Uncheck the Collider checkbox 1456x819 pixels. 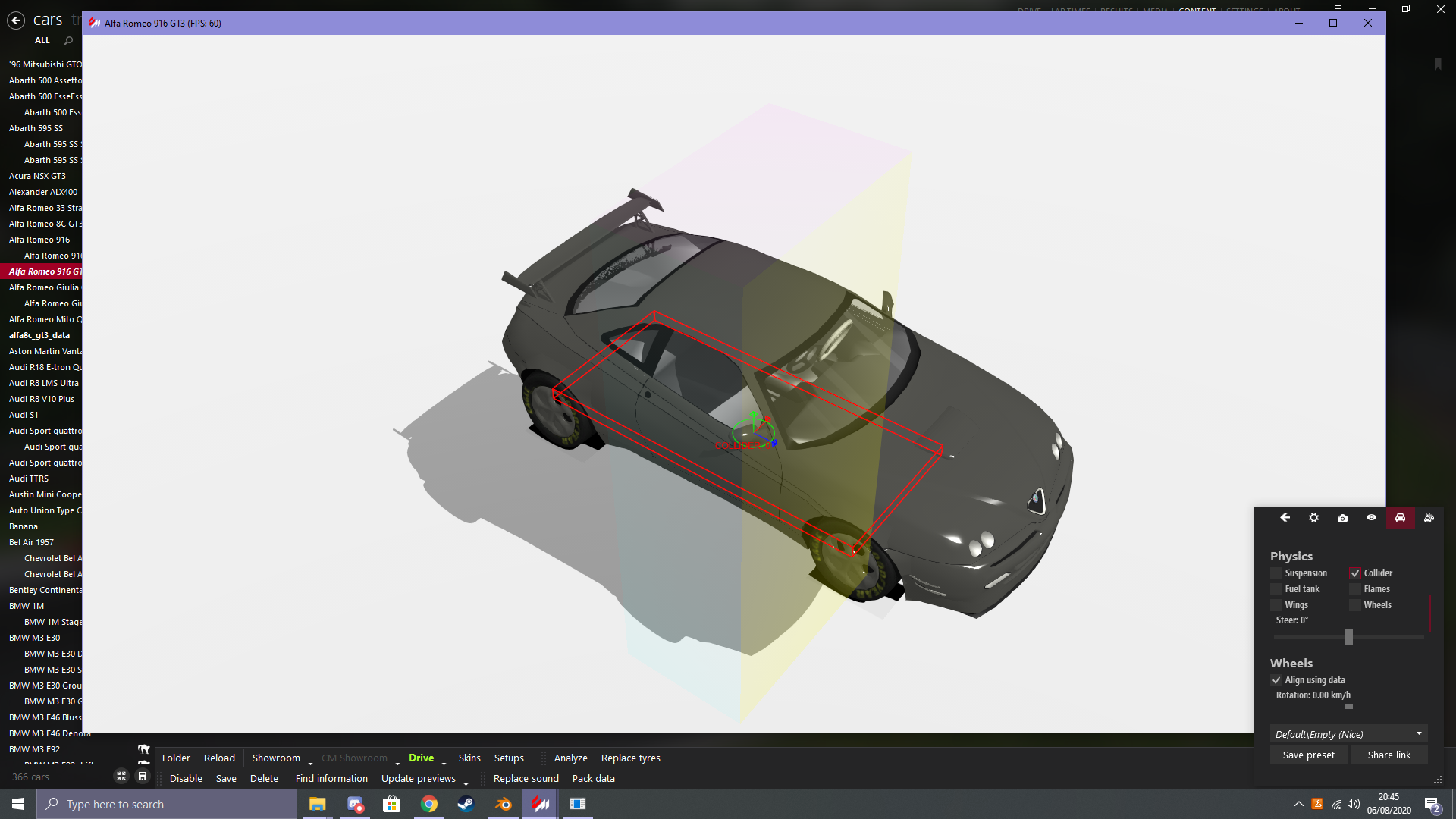coord(1355,573)
